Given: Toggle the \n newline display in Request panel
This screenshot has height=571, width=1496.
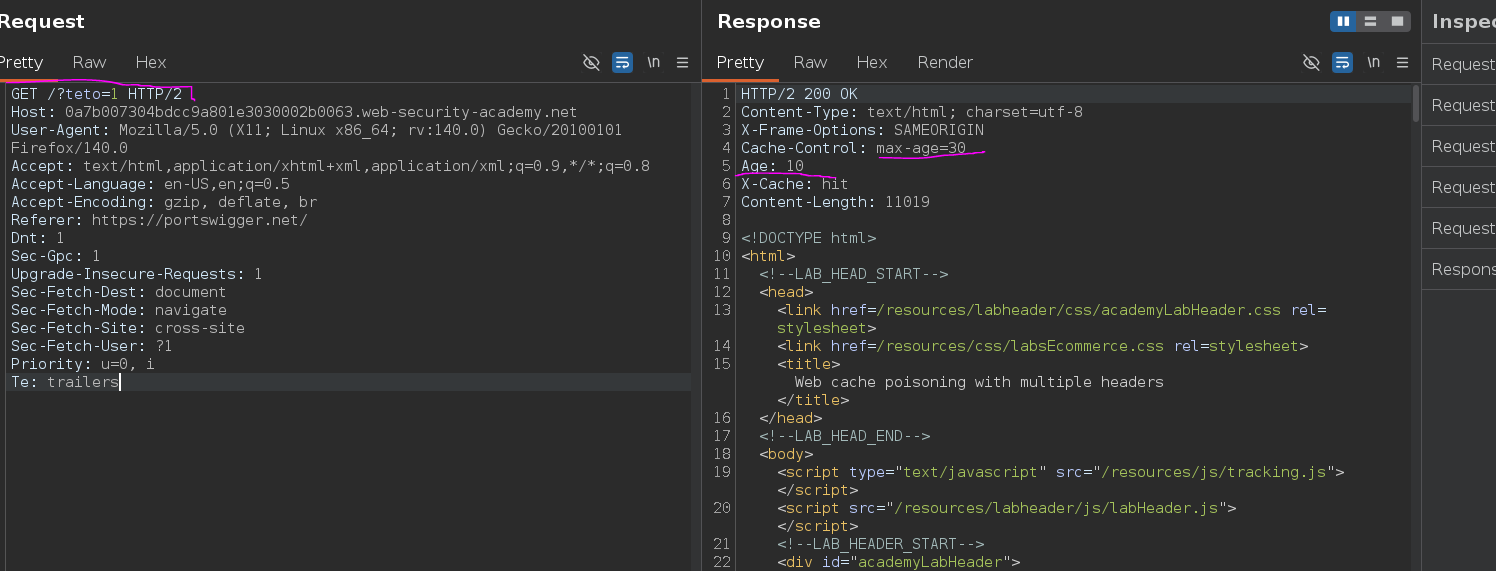Looking at the screenshot, I should click(653, 62).
